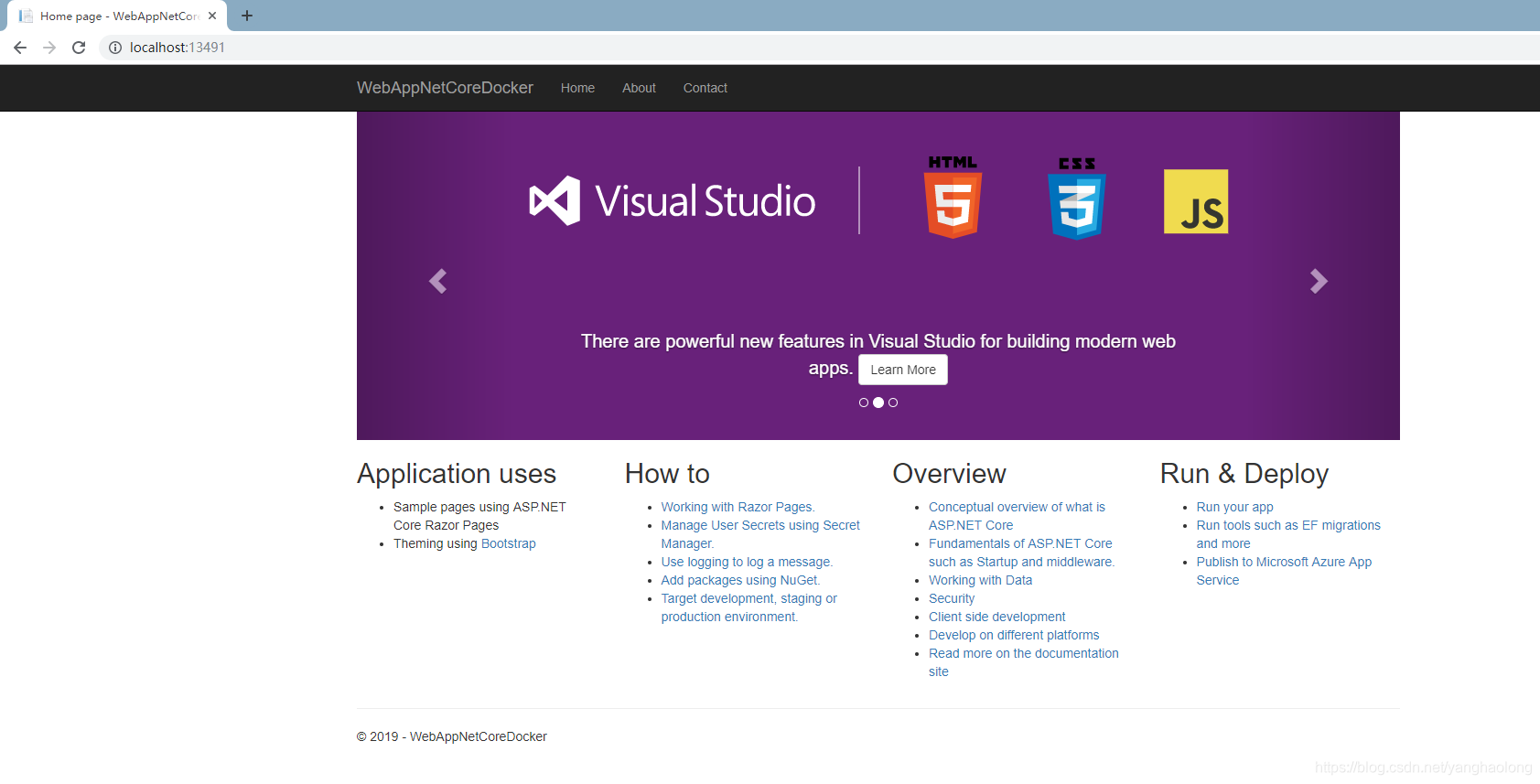Open the Security link
Image resolution: width=1540 pixels, height=784 pixels.
[952, 598]
